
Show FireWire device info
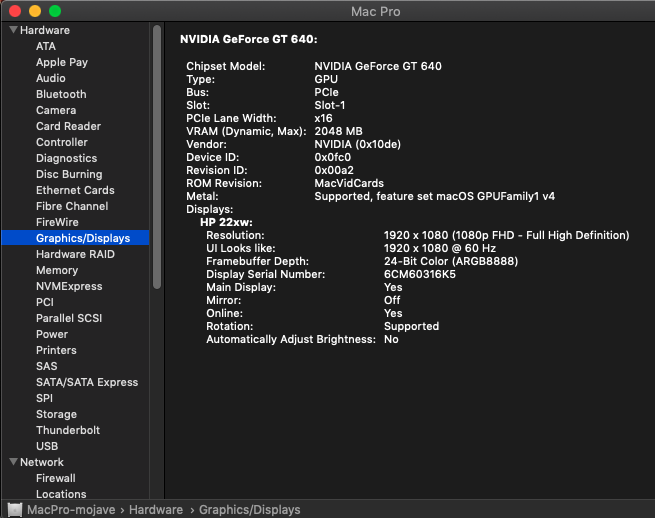click(x=57, y=222)
